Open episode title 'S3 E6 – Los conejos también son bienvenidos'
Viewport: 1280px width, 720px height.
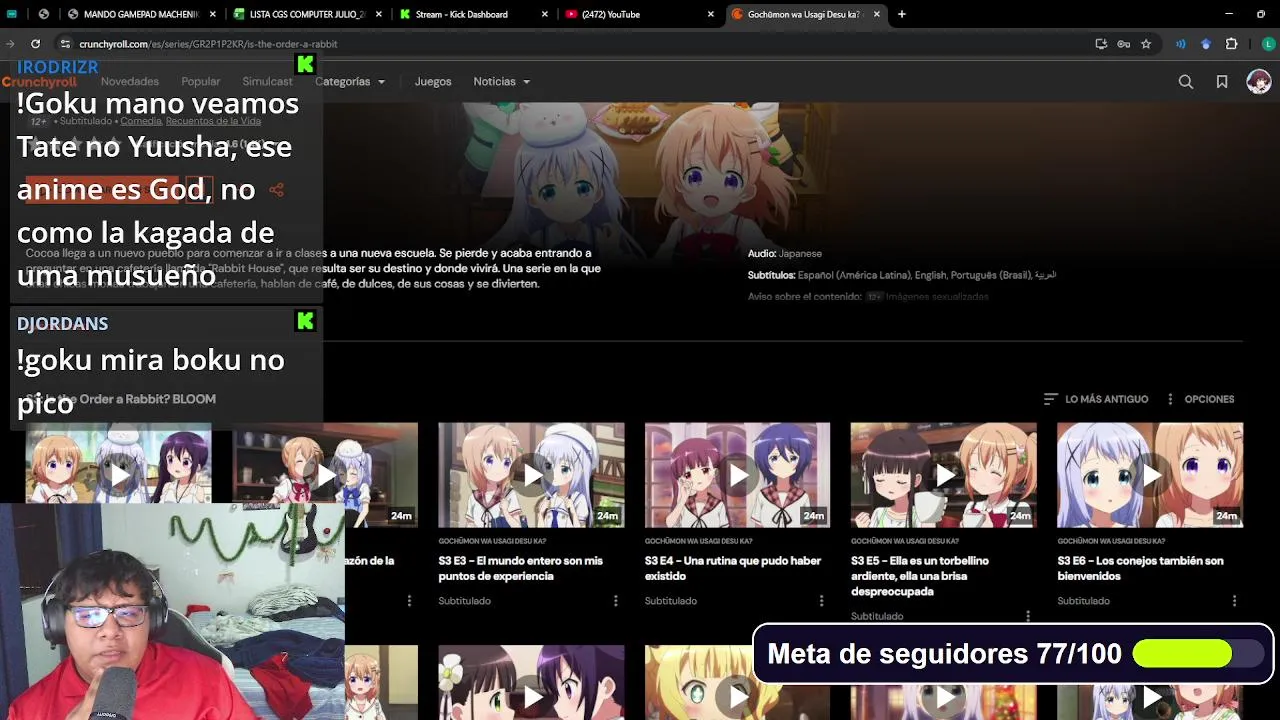1140,568
